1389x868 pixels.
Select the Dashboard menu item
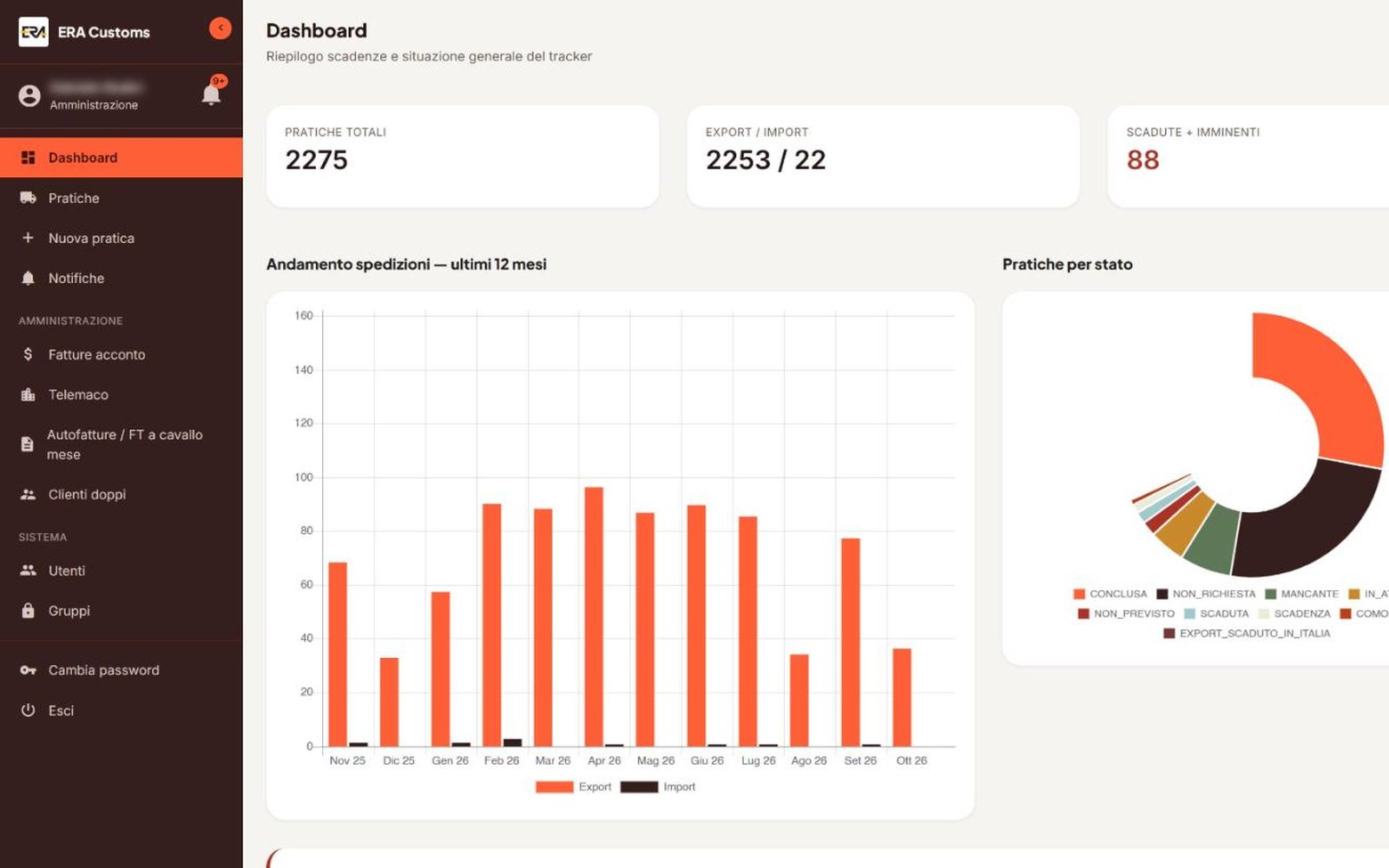click(x=122, y=157)
